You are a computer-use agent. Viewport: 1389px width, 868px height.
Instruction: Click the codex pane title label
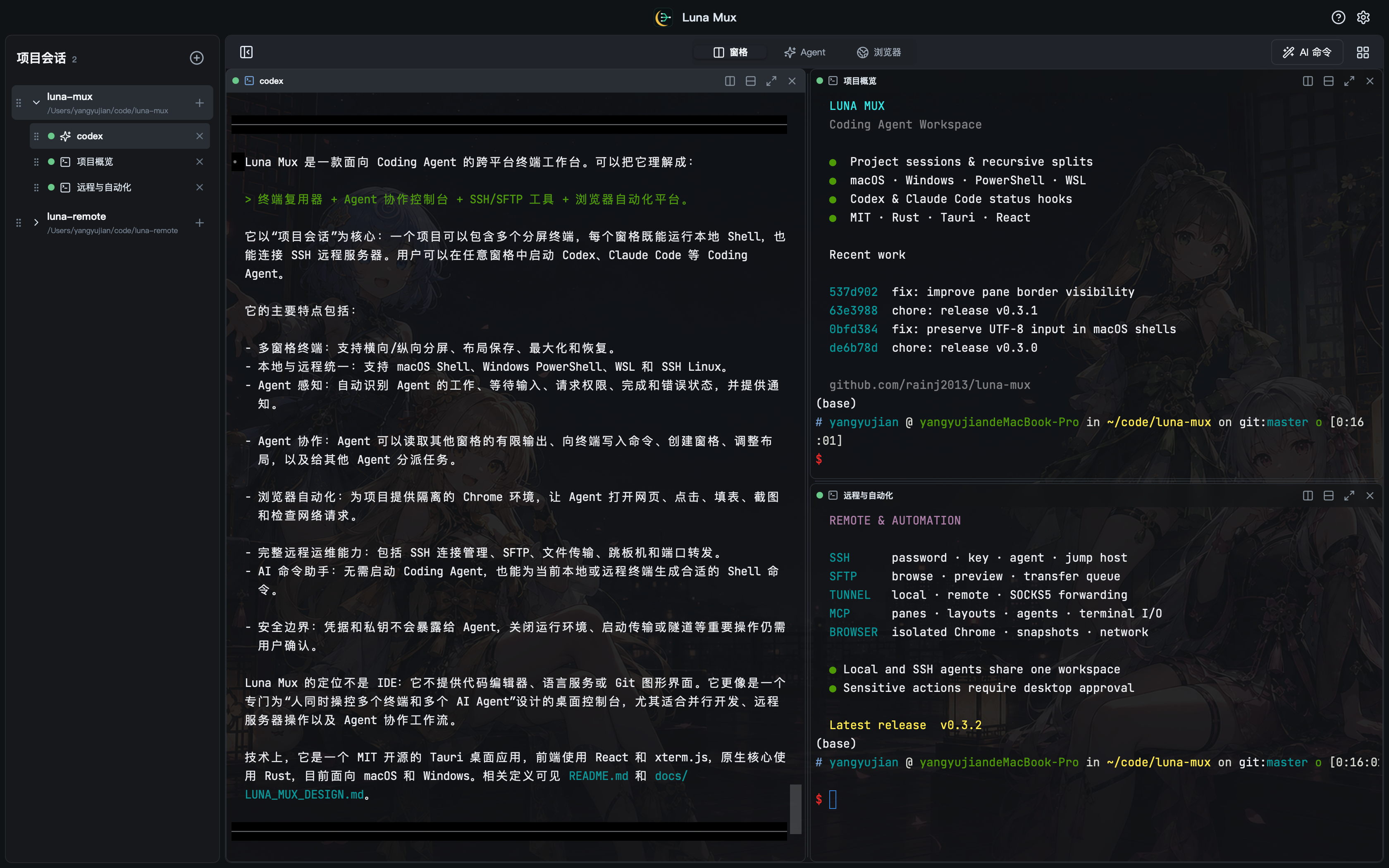(271, 81)
